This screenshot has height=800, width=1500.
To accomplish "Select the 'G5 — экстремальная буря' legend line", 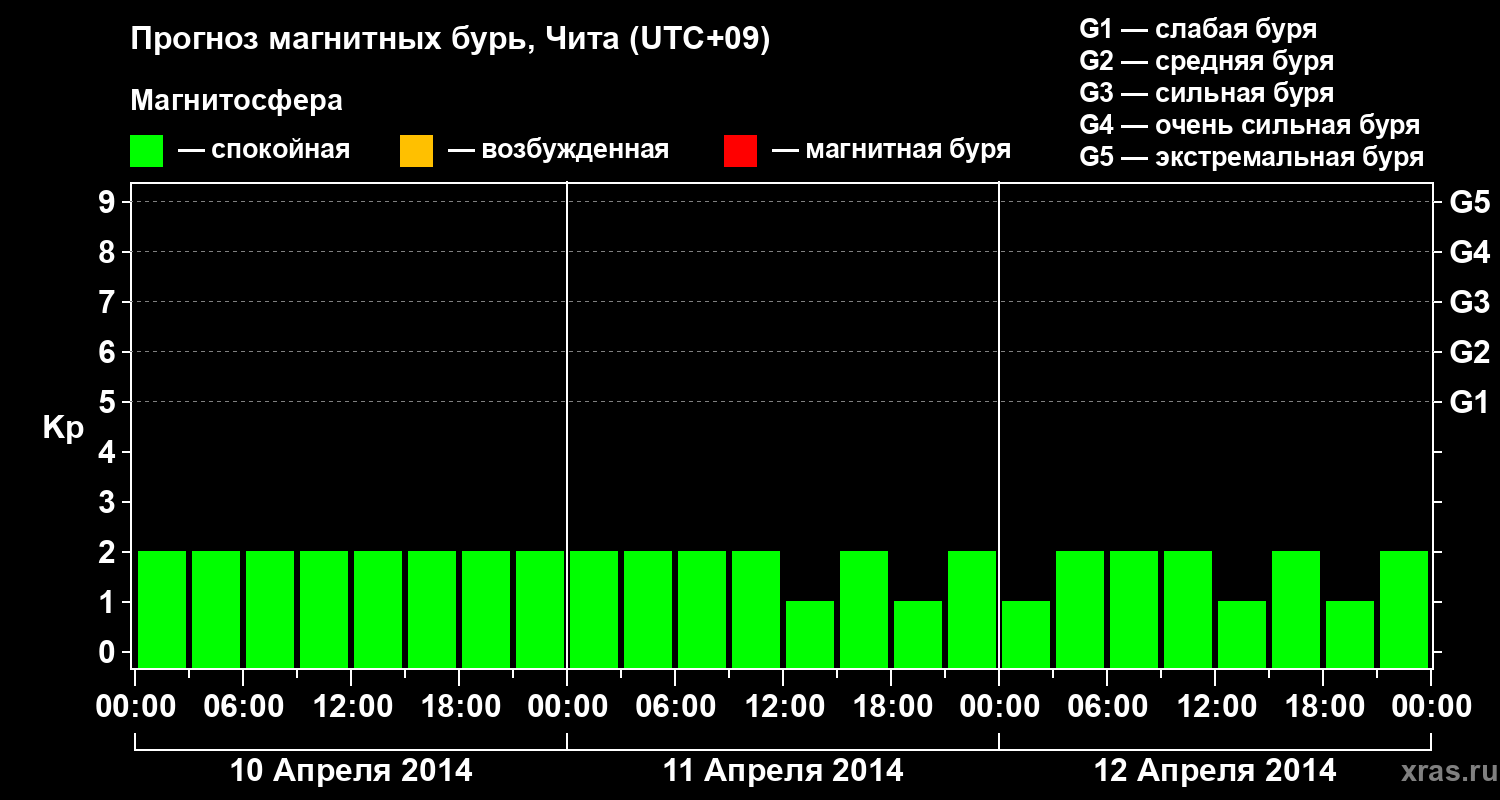I will pyautogui.click(x=1251, y=158).
